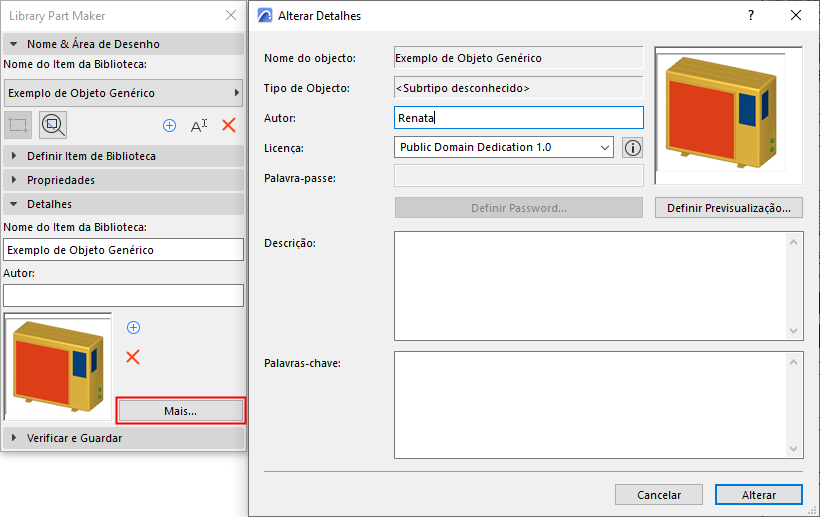The width and height of the screenshot is (820, 517).
Task: Add preview image with plus next to thumbnail
Action: [133, 327]
